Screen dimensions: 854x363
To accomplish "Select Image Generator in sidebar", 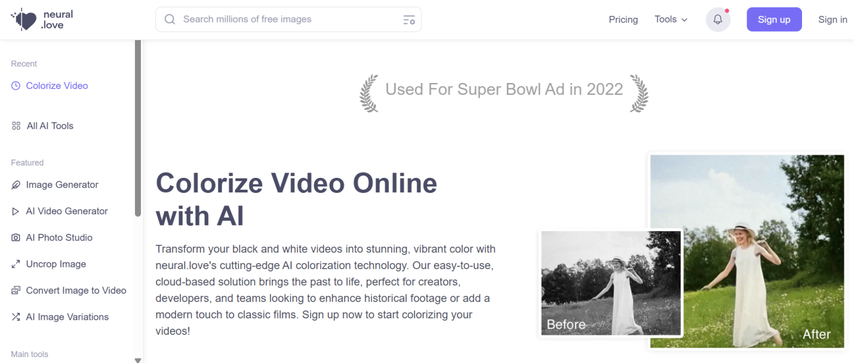I will coord(62,185).
